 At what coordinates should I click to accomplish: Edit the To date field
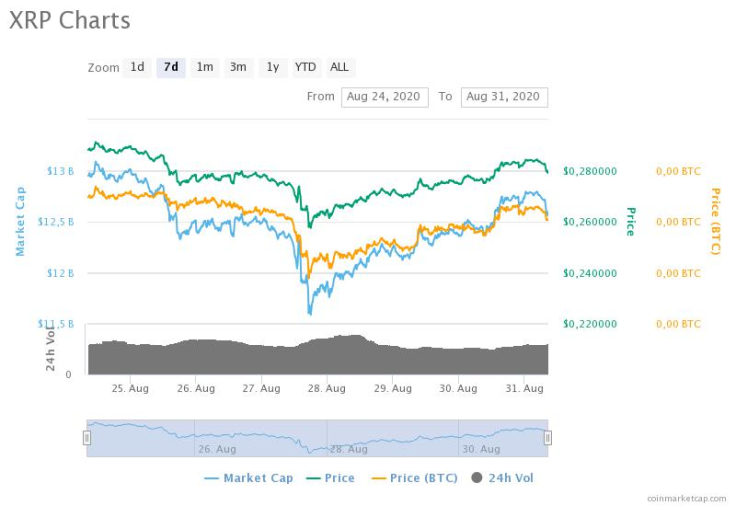point(504,97)
